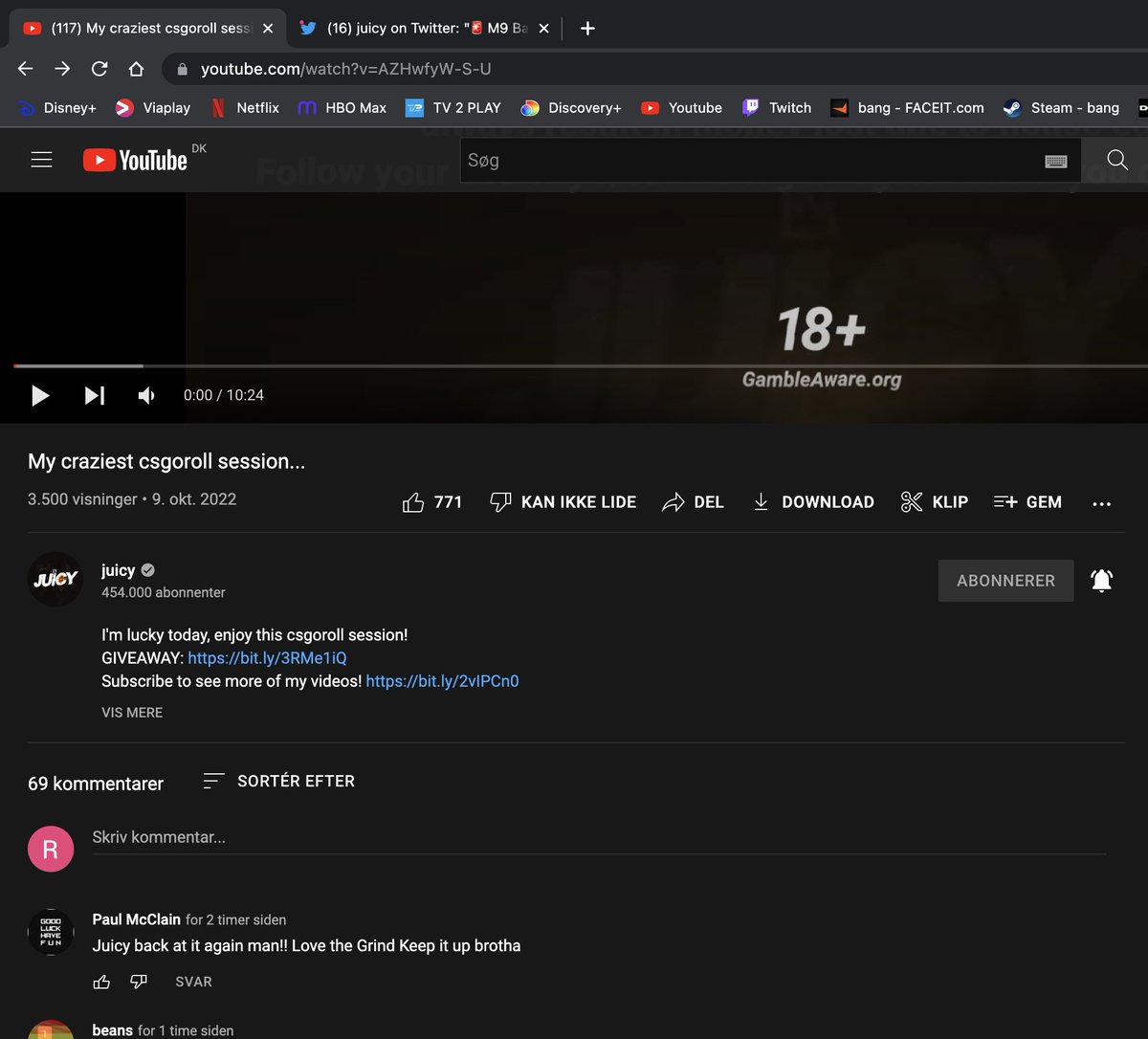
Task: Reload the page
Action: point(99,69)
